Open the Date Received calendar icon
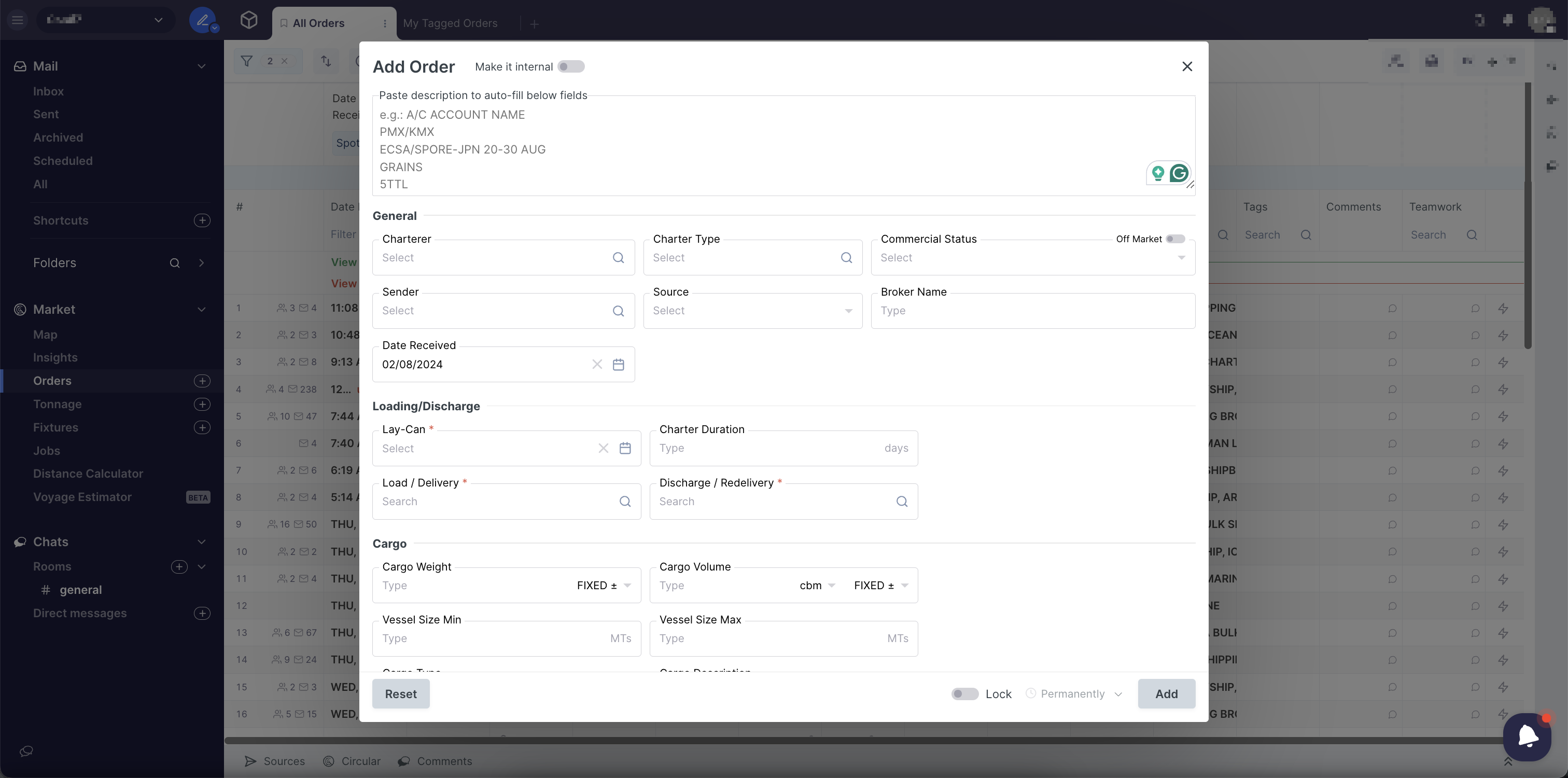 (618, 365)
